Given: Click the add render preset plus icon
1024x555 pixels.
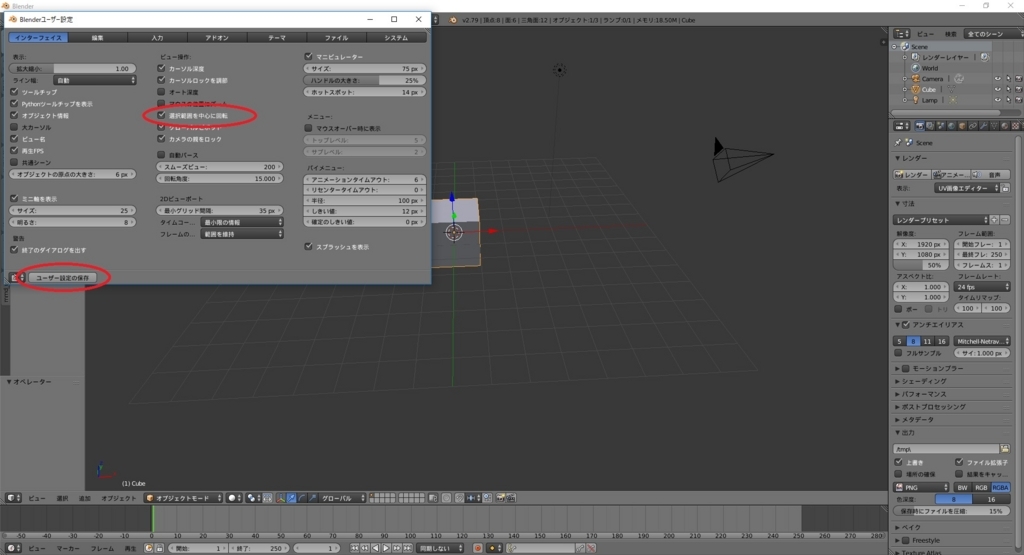Looking at the screenshot, I should (995, 220).
